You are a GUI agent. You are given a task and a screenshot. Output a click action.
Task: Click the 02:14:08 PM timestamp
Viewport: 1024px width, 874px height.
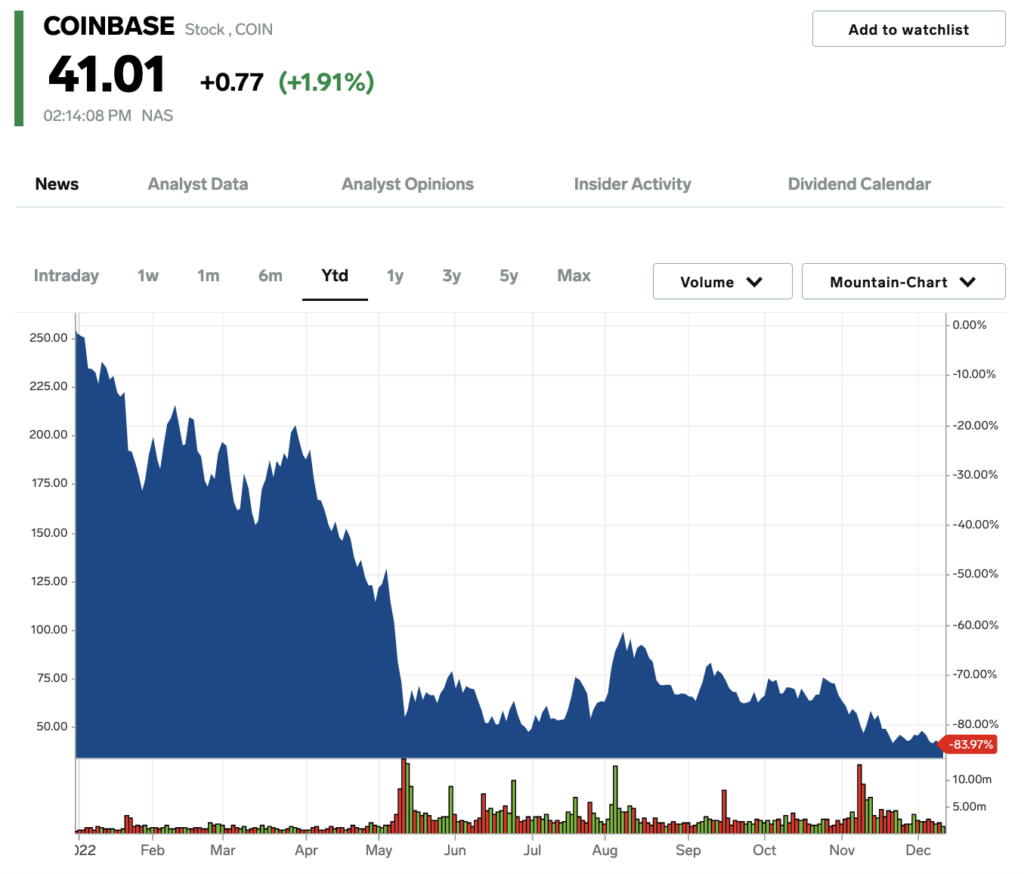(x=87, y=116)
